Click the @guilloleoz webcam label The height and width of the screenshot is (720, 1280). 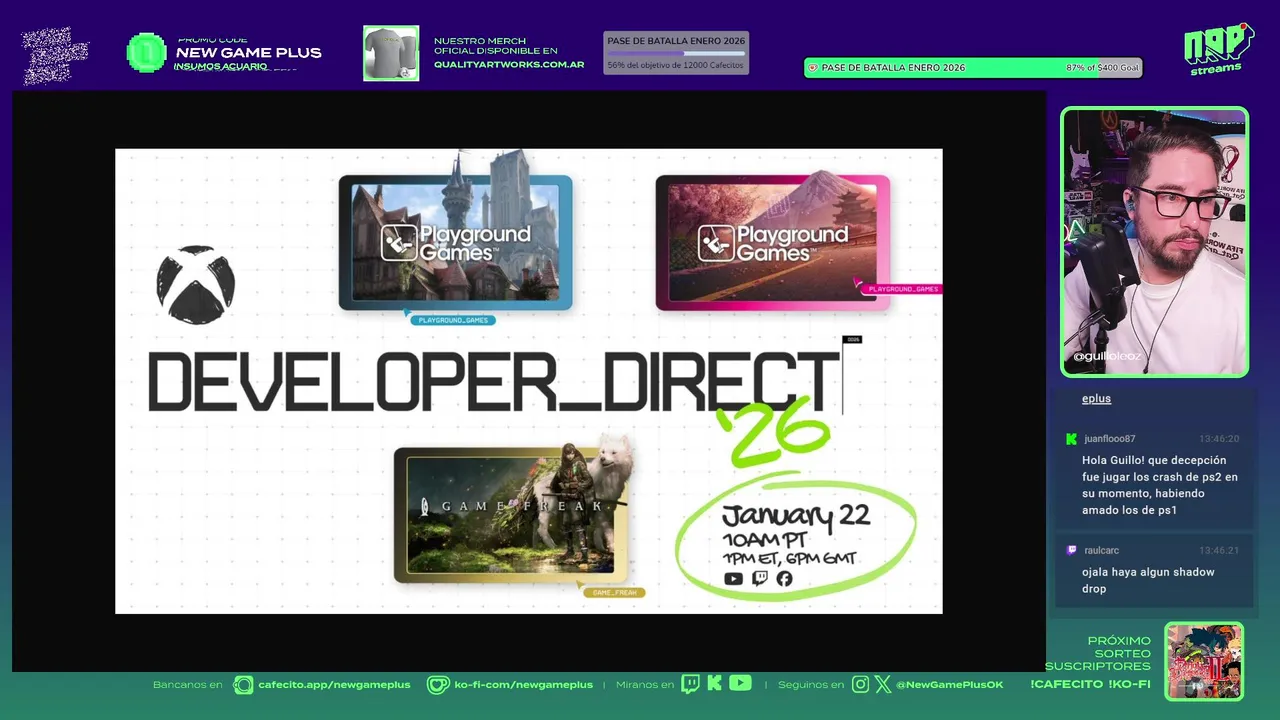(1107, 356)
